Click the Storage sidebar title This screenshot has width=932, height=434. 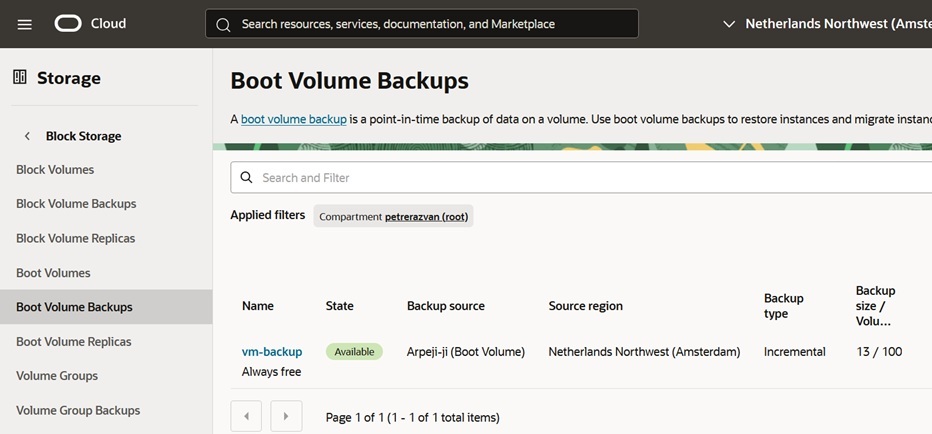[x=68, y=78]
